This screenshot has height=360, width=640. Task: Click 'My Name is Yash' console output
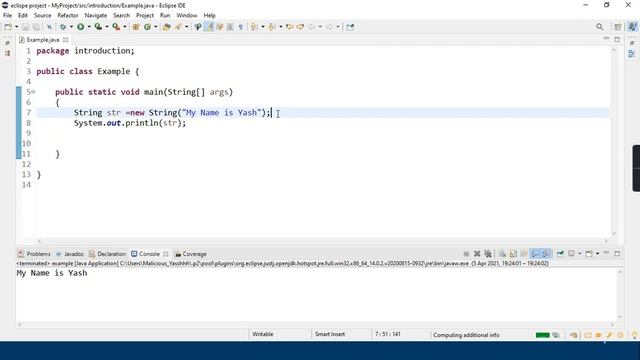[52, 273]
